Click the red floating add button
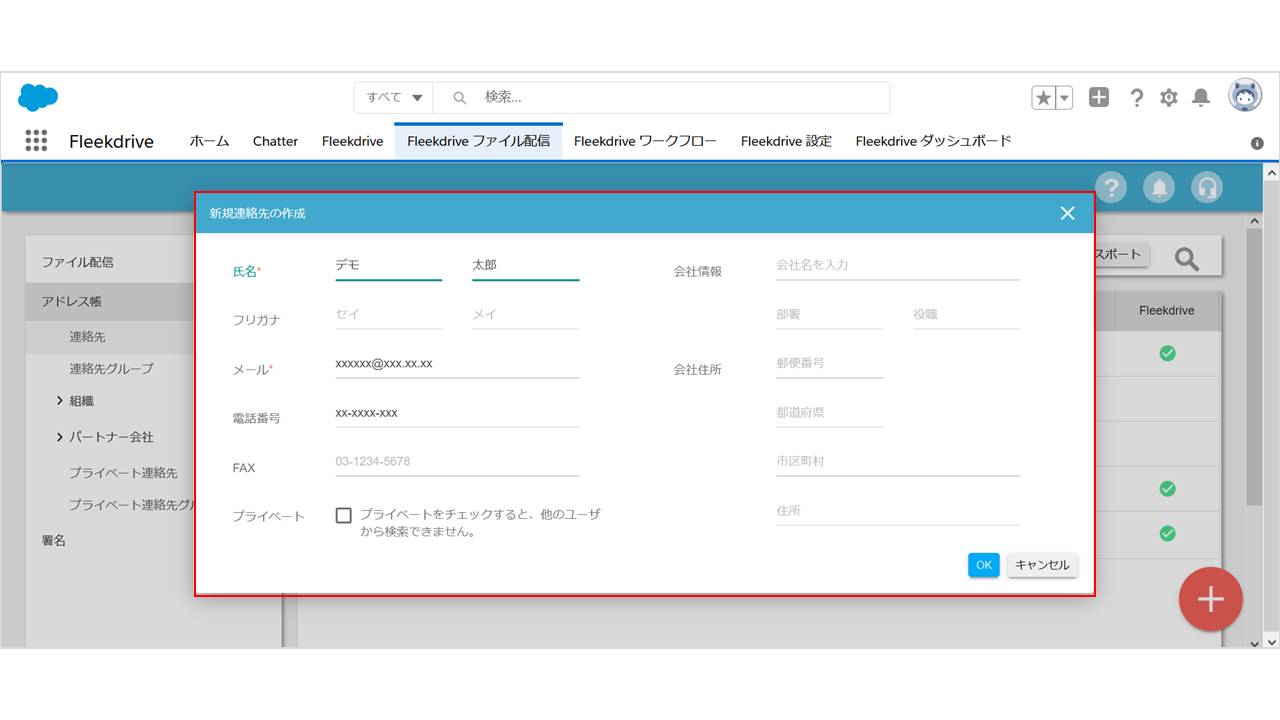1280x720 pixels. (x=1210, y=599)
